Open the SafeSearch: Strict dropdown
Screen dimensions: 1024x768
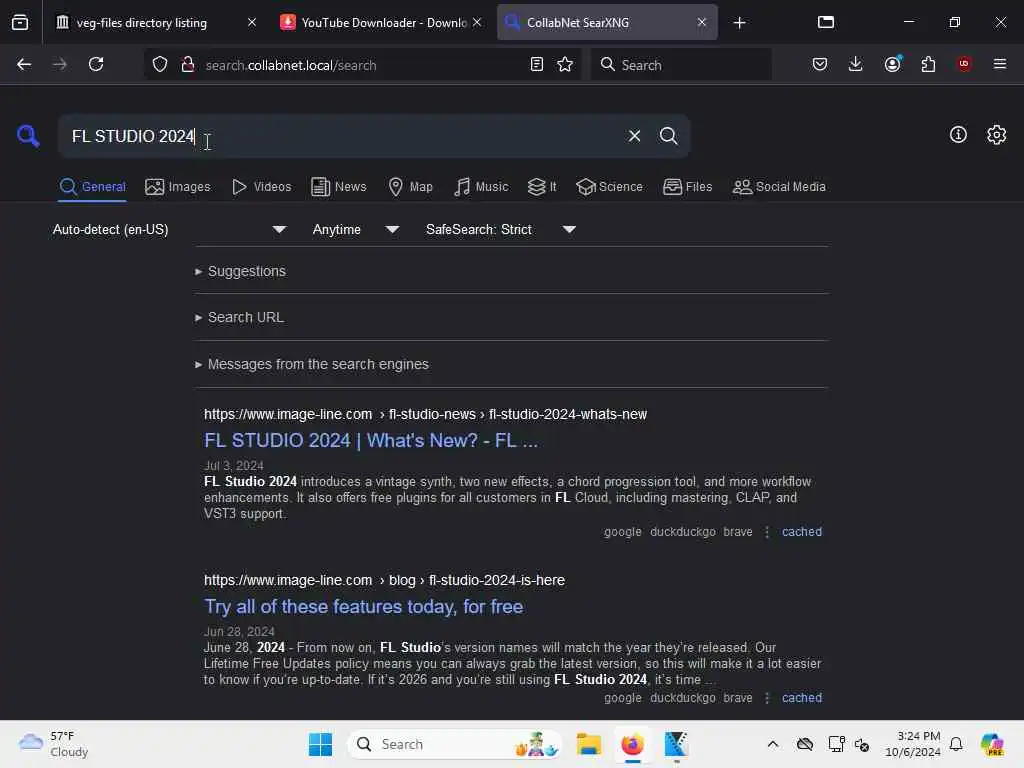click(501, 229)
